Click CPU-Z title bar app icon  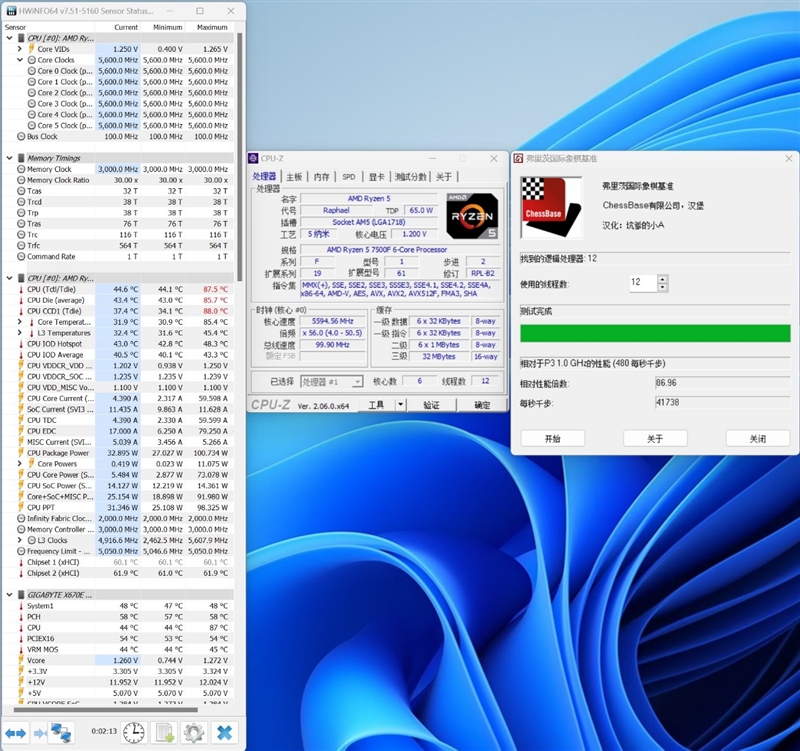click(254, 159)
